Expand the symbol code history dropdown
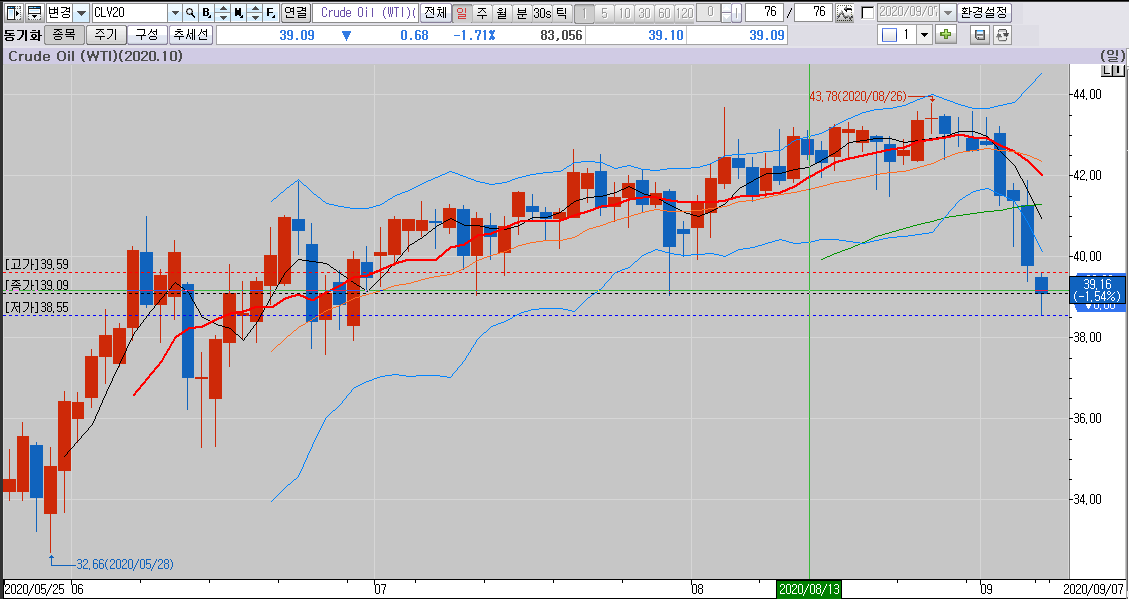1129x599 pixels. (174, 12)
